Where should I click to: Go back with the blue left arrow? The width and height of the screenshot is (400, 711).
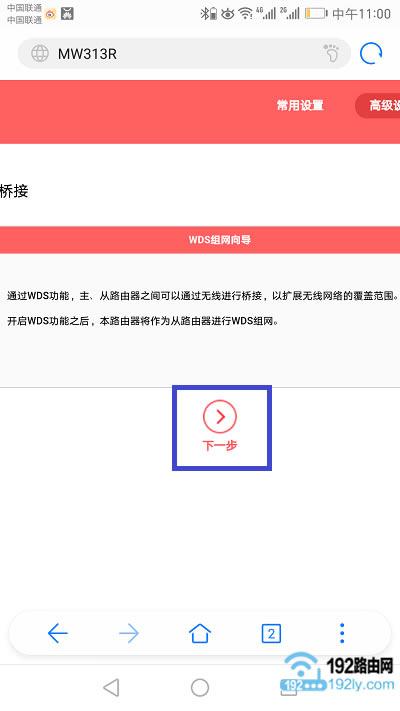[x=58, y=633]
